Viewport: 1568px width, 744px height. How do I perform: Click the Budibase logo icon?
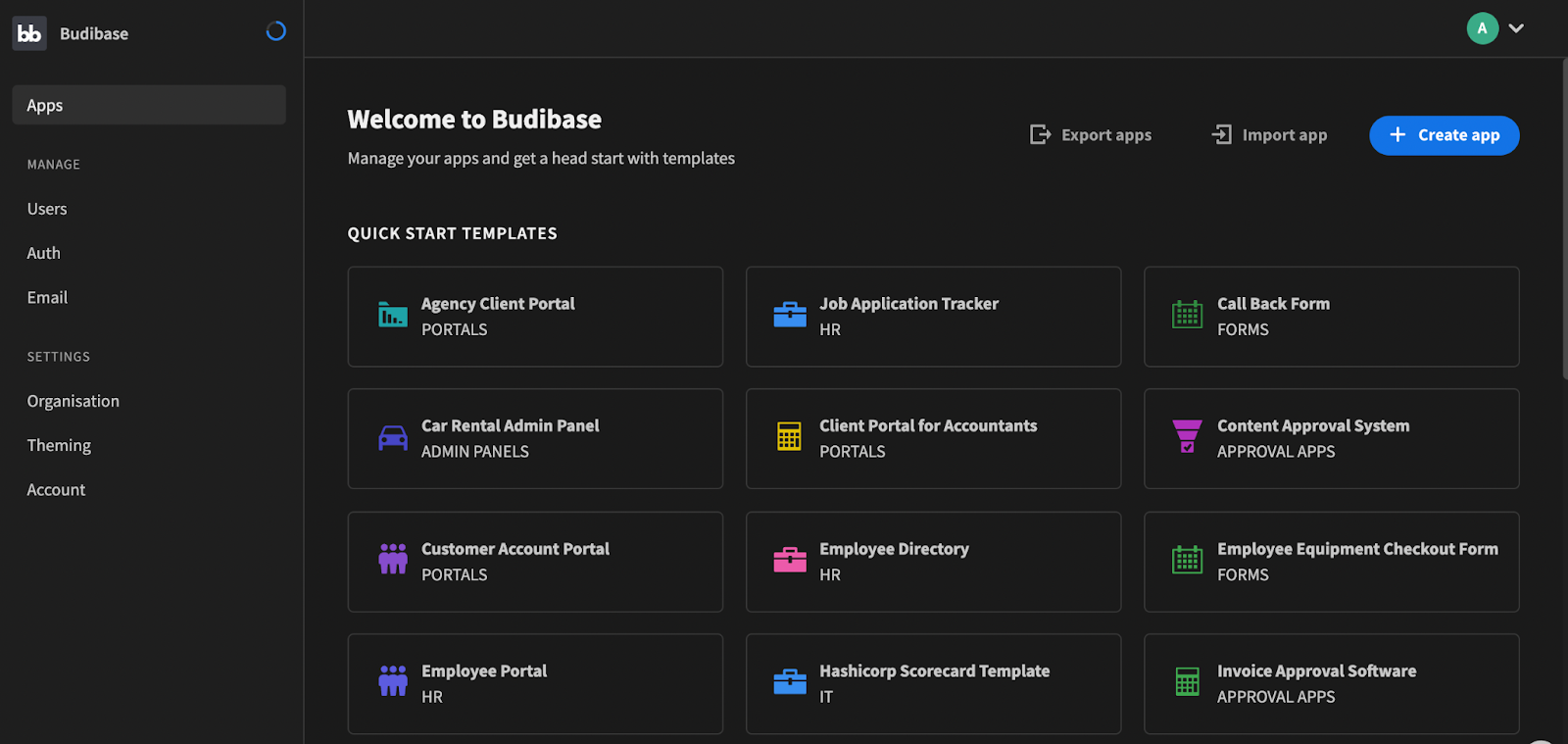coord(29,33)
